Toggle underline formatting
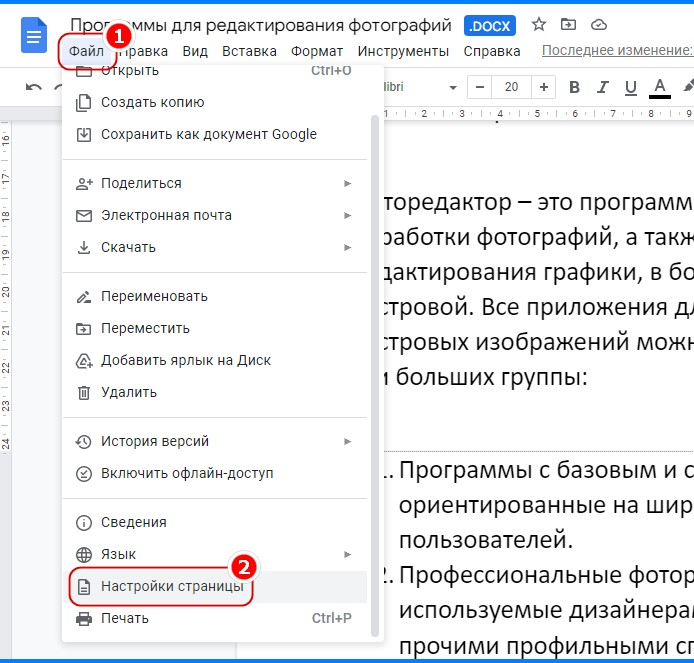The image size is (694, 663). click(x=630, y=87)
